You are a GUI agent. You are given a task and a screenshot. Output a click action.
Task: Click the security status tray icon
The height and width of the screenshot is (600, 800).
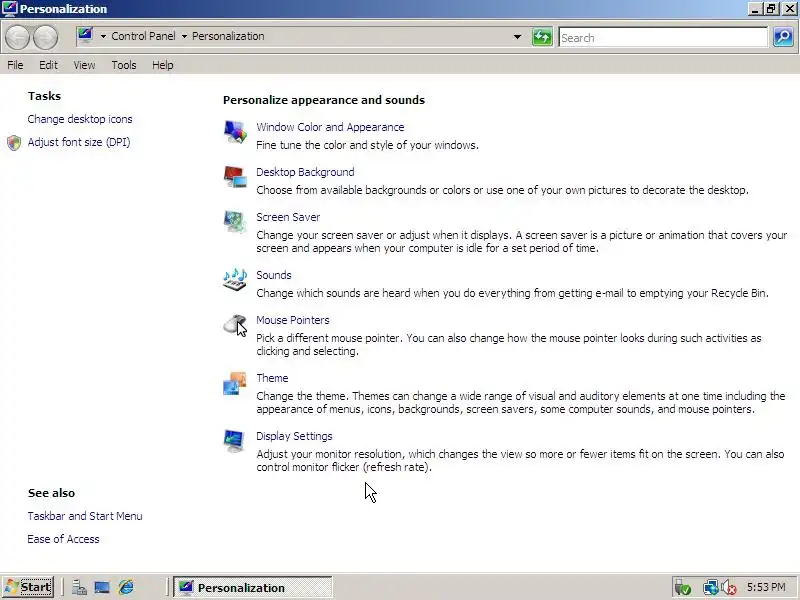pos(683,588)
